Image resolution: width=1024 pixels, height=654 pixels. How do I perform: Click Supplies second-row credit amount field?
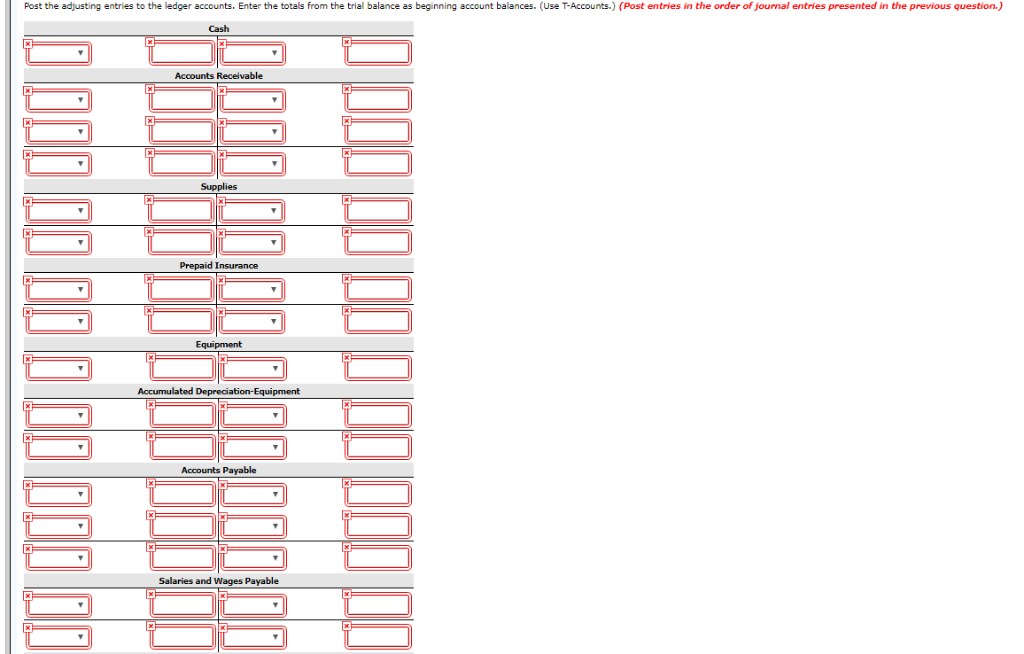[378, 242]
